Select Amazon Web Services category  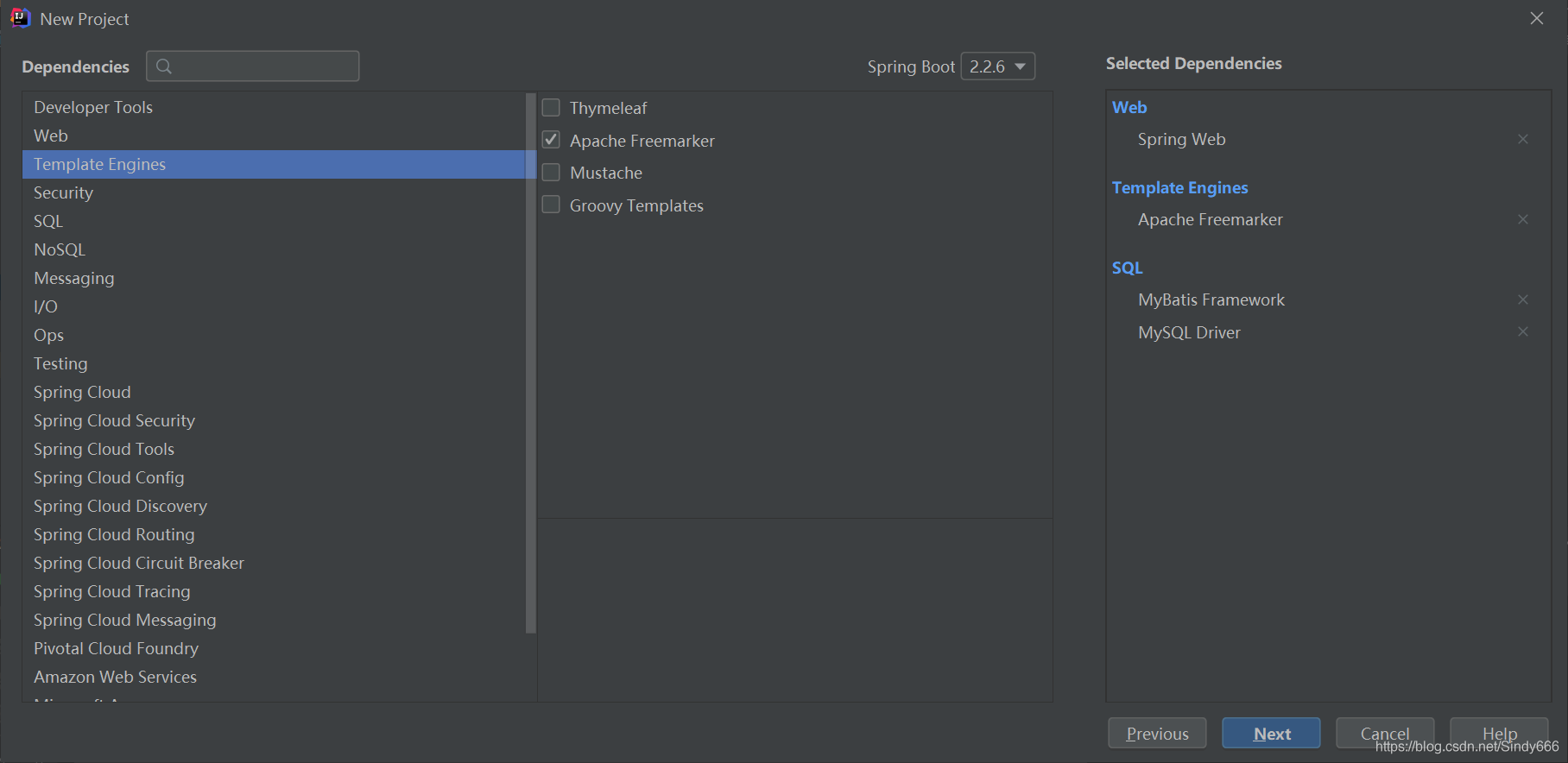274,677
